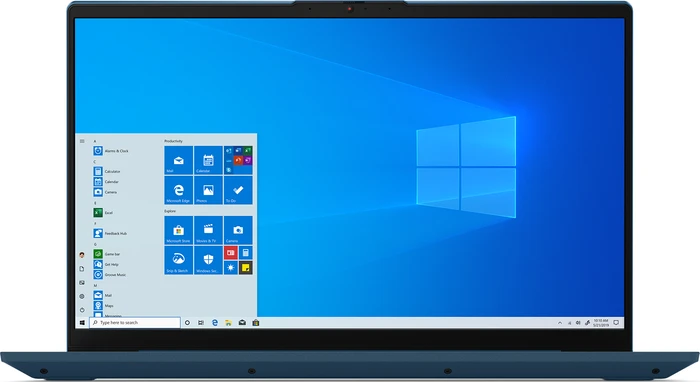
Task: Click the Calendar tile under Productivity
Action: pos(208,160)
